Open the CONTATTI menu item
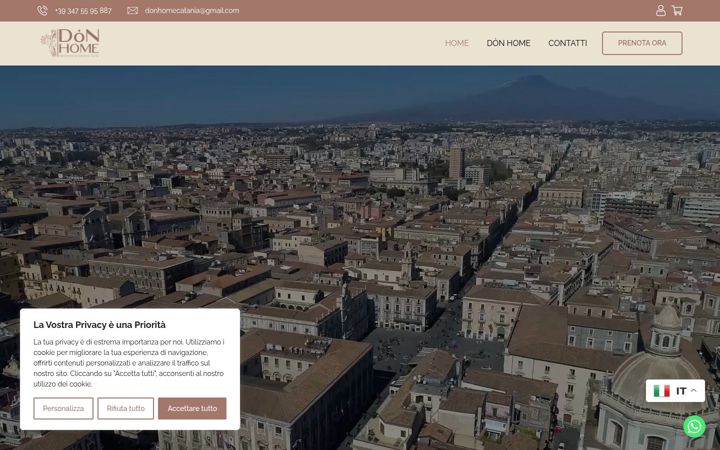The height and width of the screenshot is (450, 720). coord(568,43)
